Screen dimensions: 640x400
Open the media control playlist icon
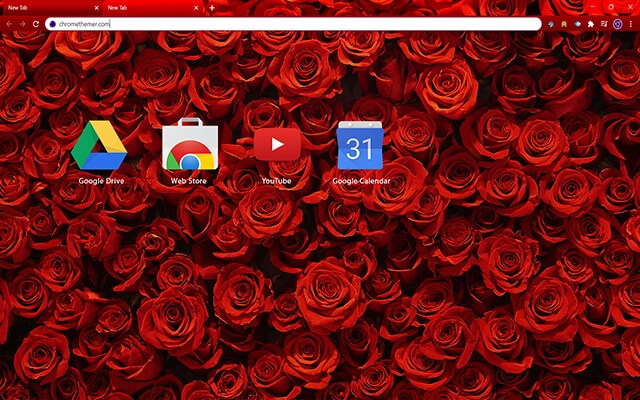(604, 24)
